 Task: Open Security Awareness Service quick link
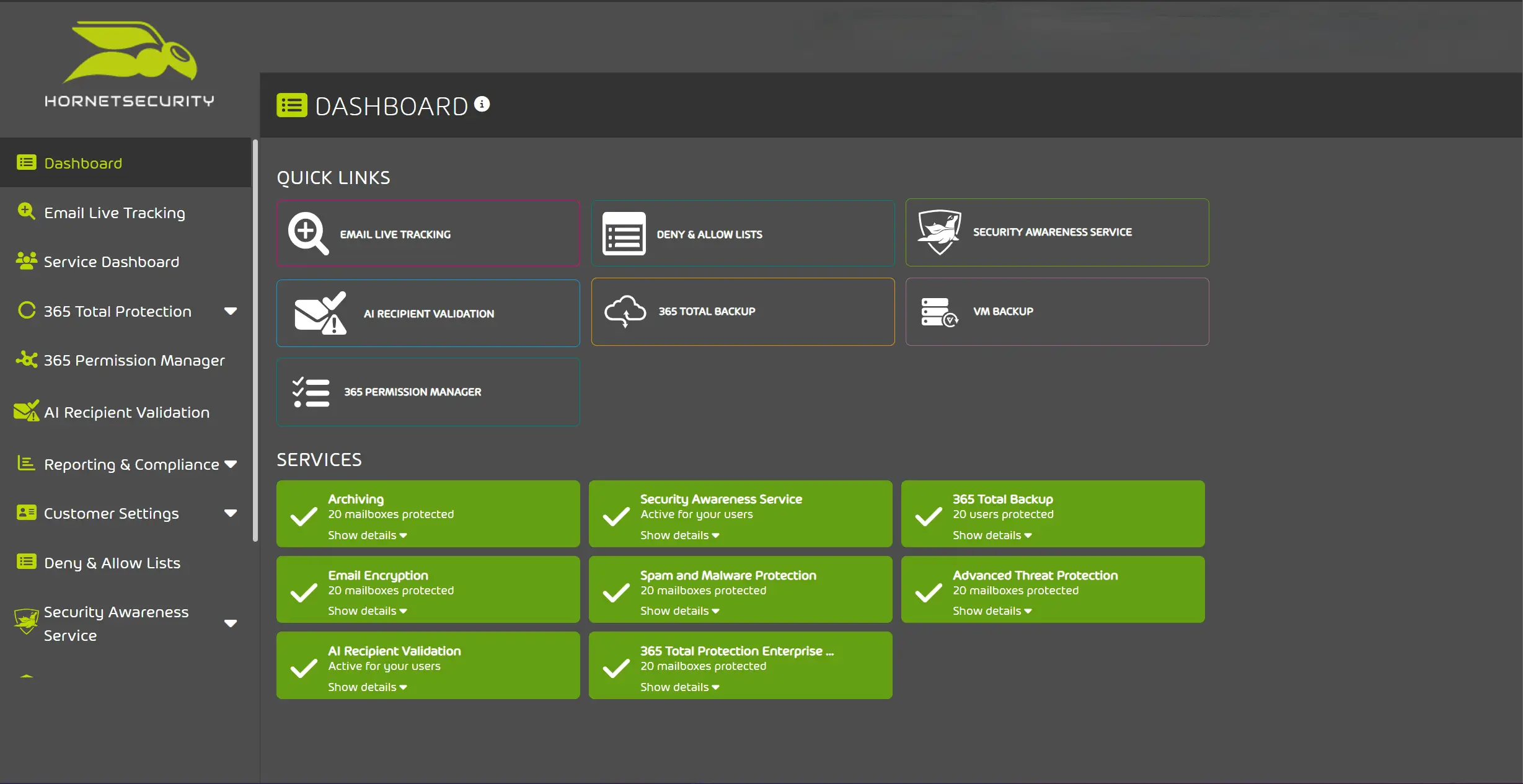pyautogui.click(x=1057, y=232)
